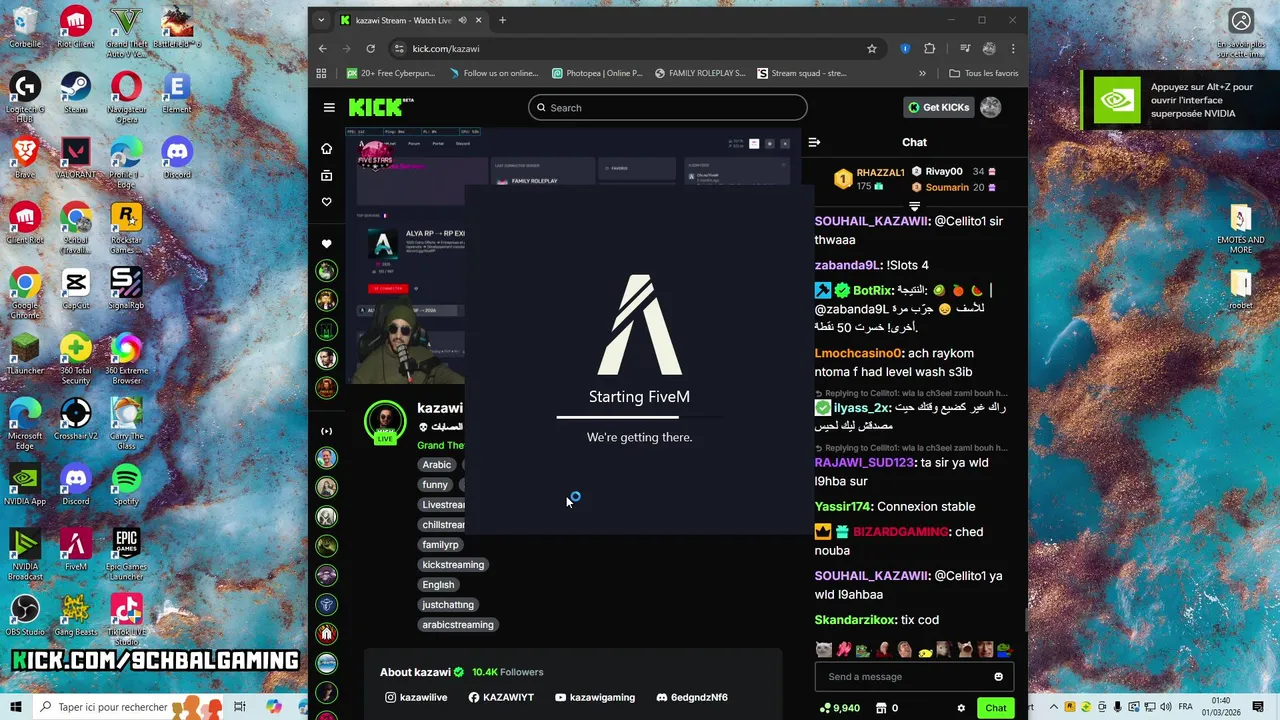Viewport: 1280px width, 720px height.
Task: Open Task View on the taskbar
Action: pos(240,707)
